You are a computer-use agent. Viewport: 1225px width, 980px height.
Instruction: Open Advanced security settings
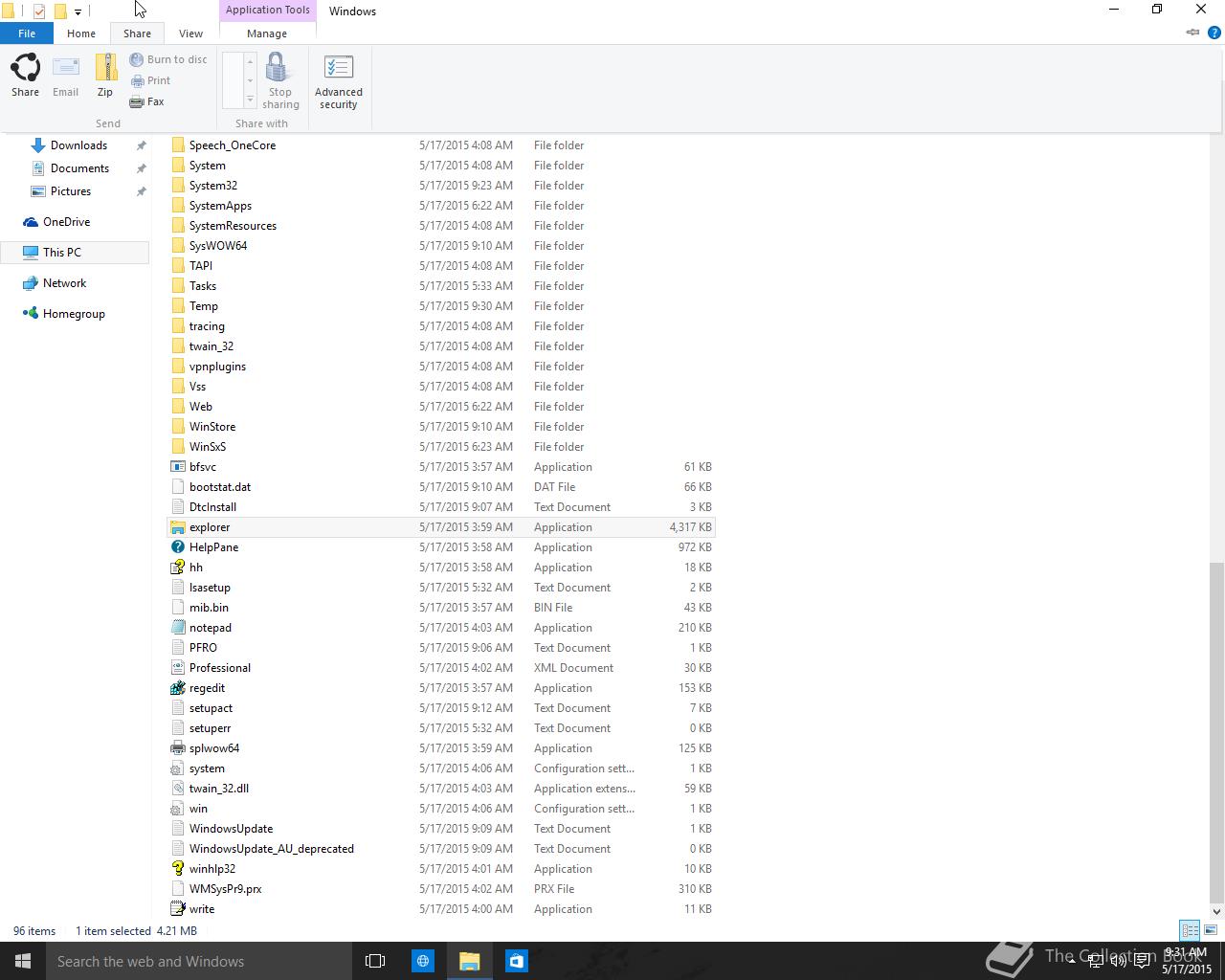(338, 81)
